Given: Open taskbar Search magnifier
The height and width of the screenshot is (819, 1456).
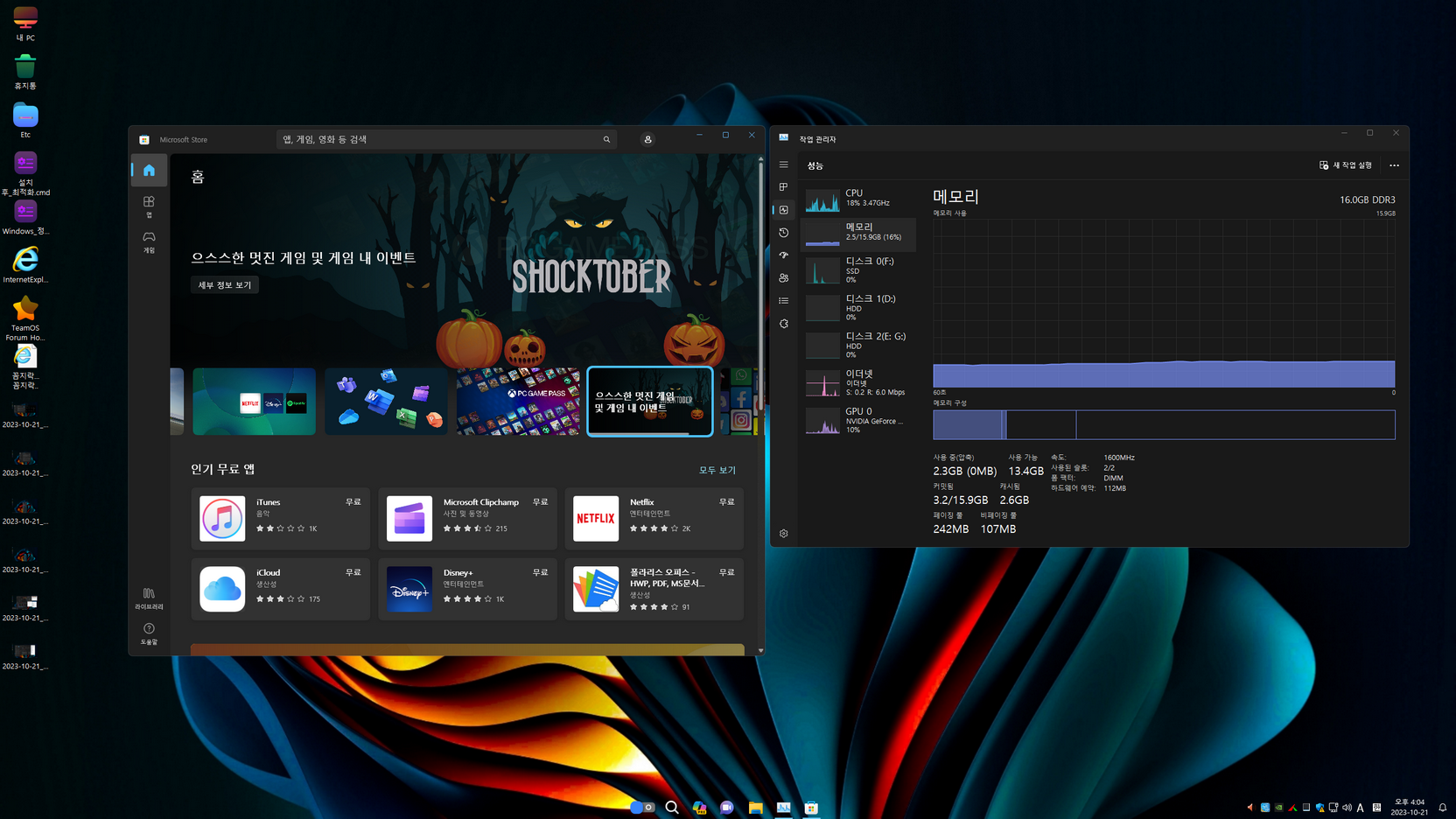Looking at the screenshot, I should point(672,808).
